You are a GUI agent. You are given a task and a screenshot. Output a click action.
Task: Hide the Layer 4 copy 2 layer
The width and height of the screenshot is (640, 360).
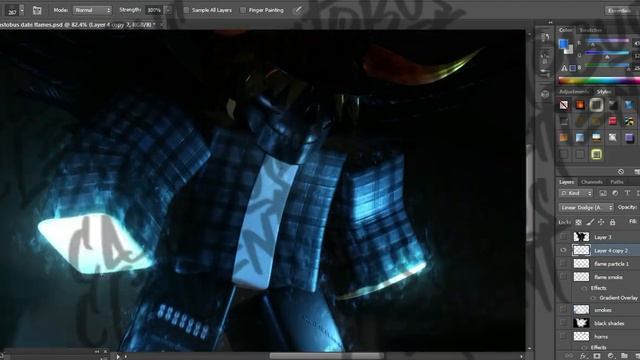[563, 250]
